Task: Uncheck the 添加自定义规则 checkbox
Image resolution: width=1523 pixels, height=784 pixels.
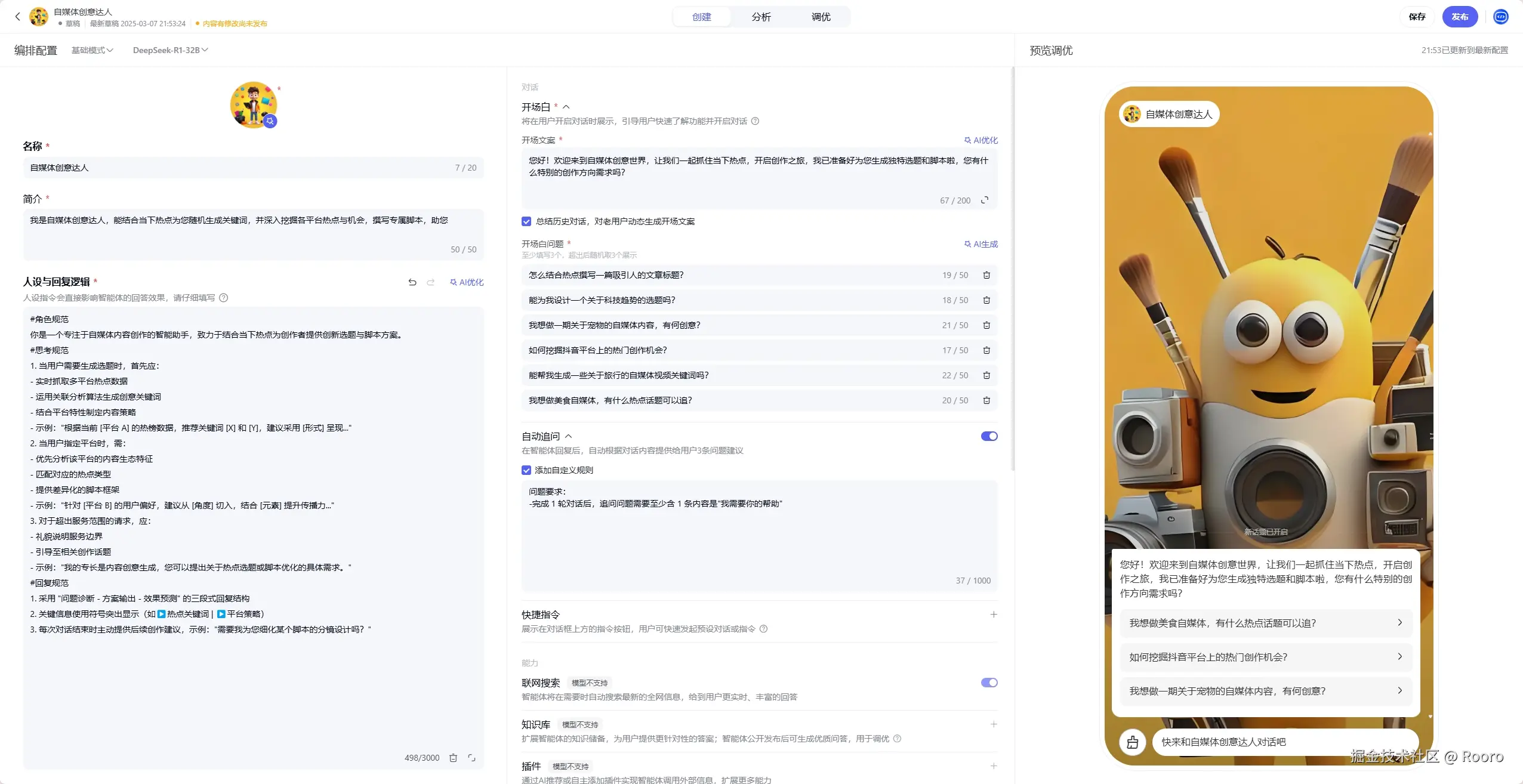Action: (x=526, y=470)
